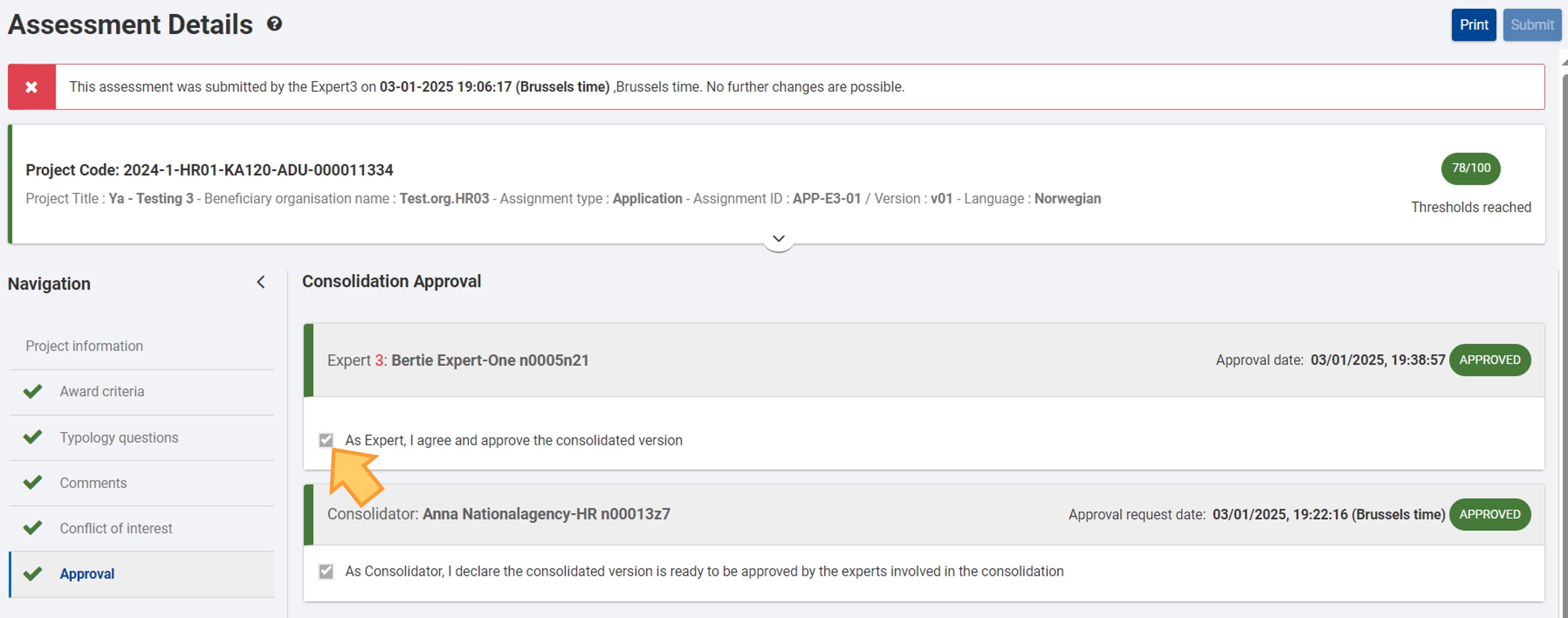Image resolution: width=1568 pixels, height=618 pixels.
Task: Toggle the Expert agree and approve checkbox
Action: pyautogui.click(x=326, y=440)
